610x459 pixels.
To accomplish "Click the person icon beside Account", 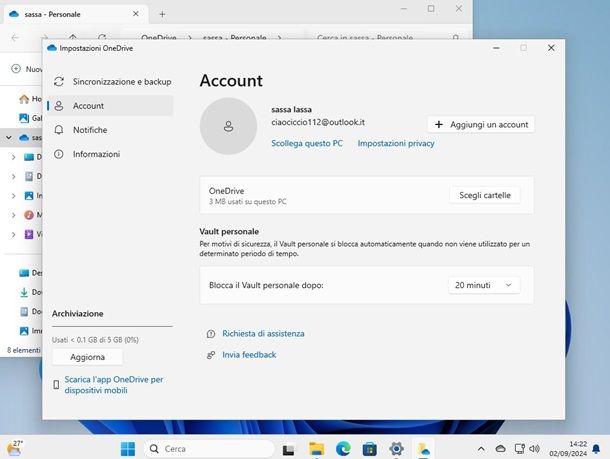I will (x=59, y=106).
